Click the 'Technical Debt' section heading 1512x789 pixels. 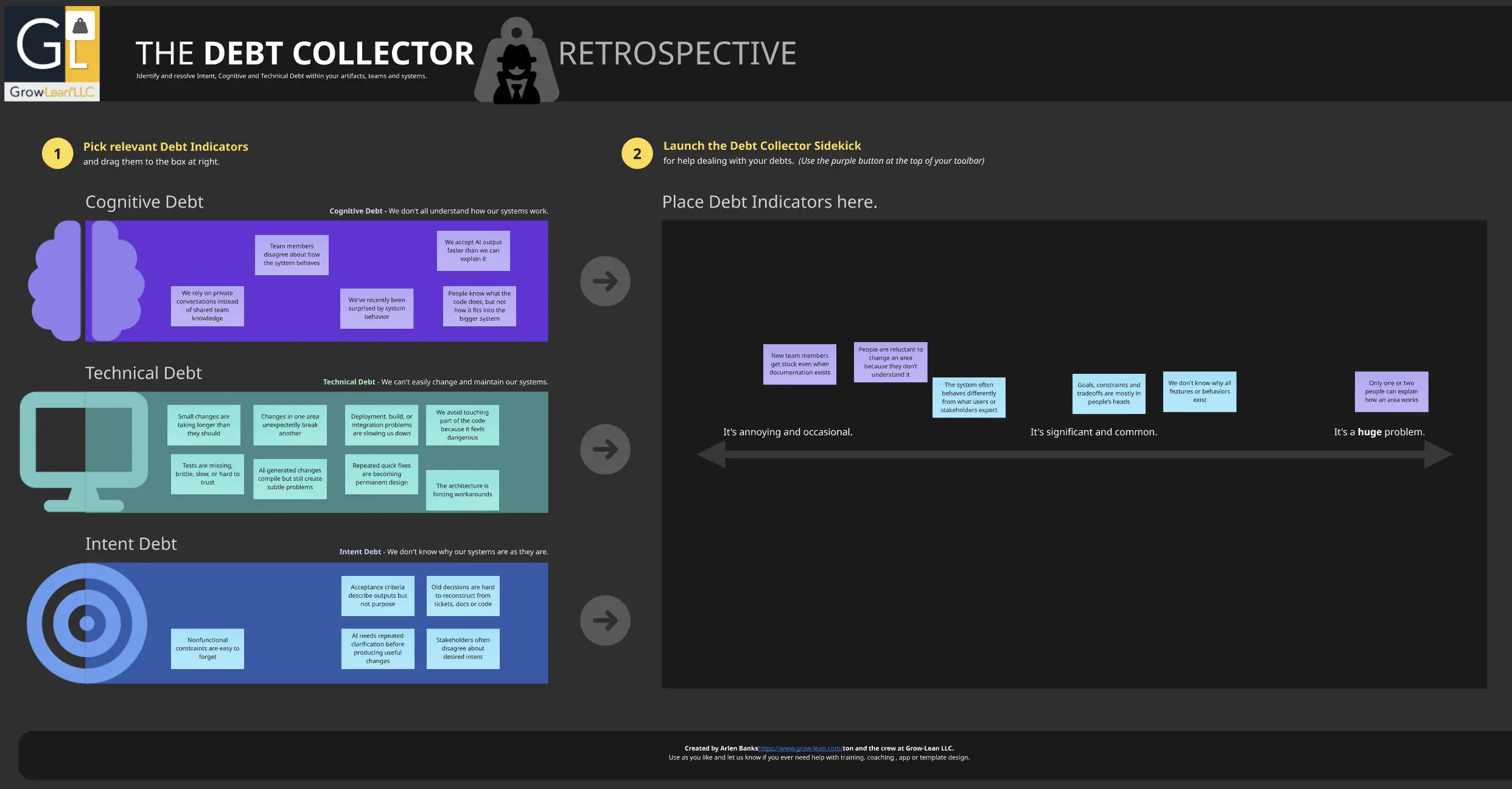(x=144, y=373)
